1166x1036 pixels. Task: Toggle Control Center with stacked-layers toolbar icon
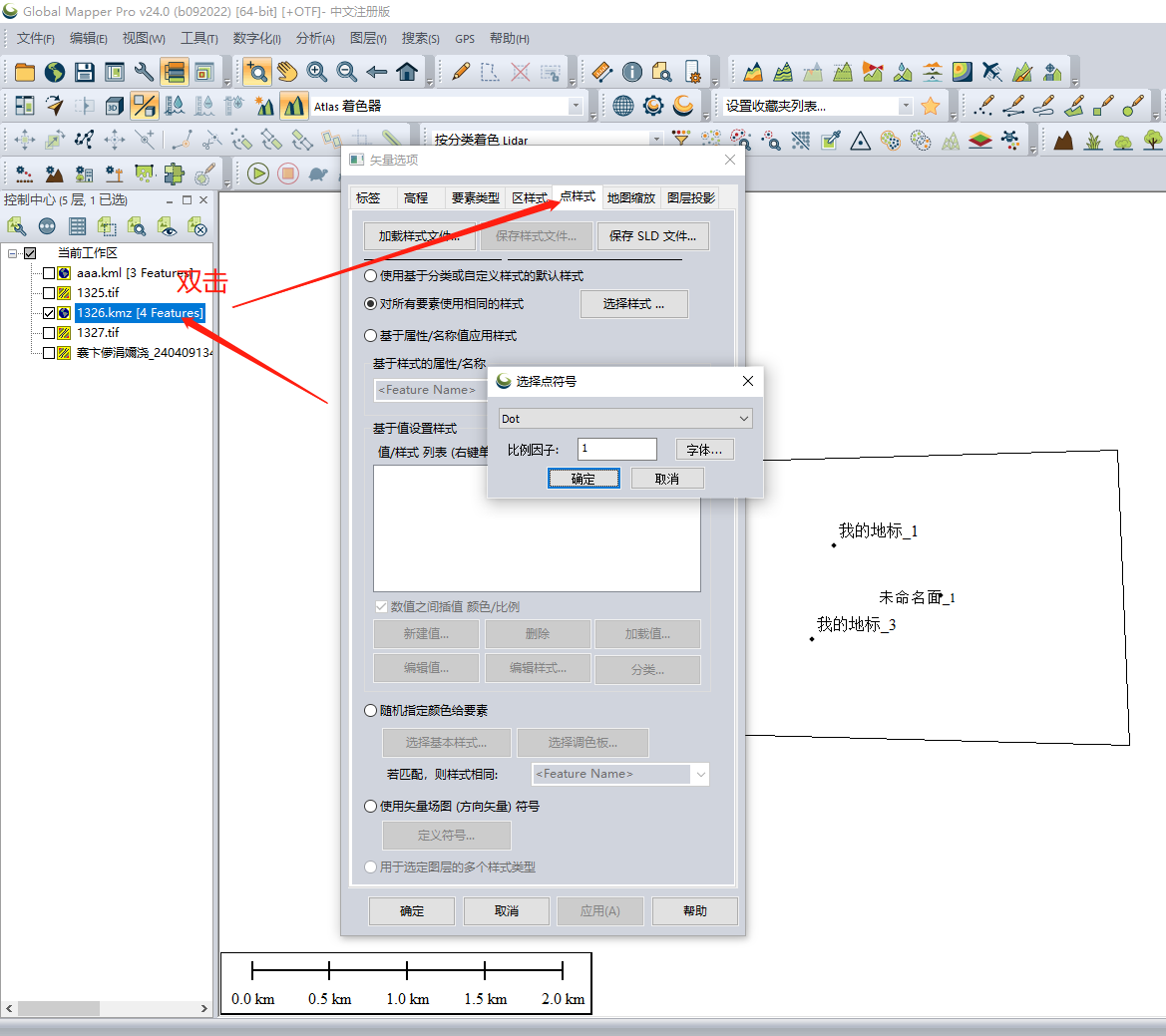(x=174, y=72)
